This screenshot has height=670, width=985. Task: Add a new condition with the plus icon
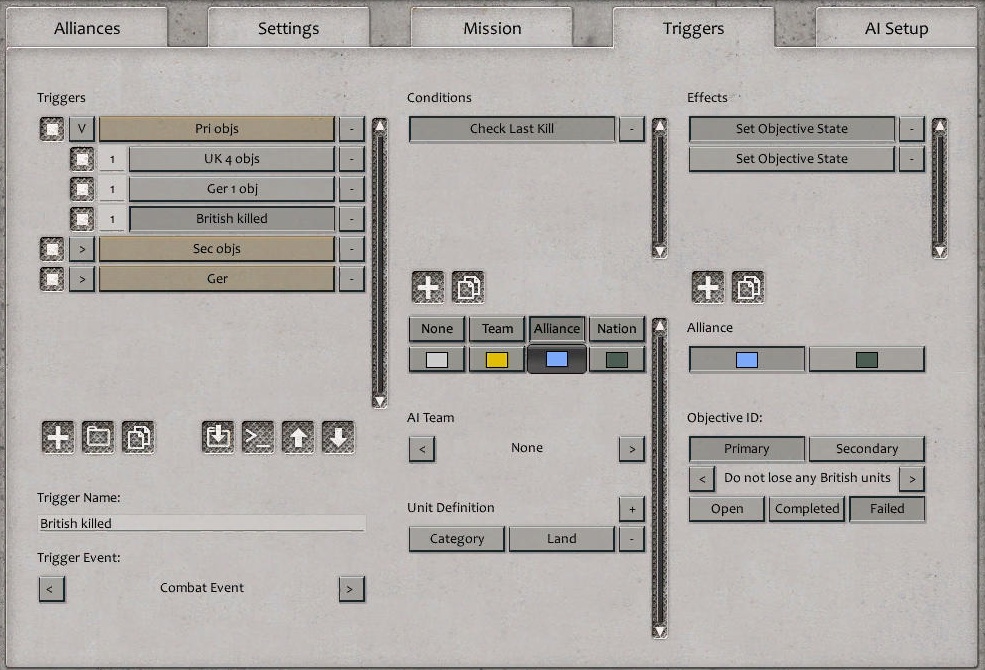427,286
